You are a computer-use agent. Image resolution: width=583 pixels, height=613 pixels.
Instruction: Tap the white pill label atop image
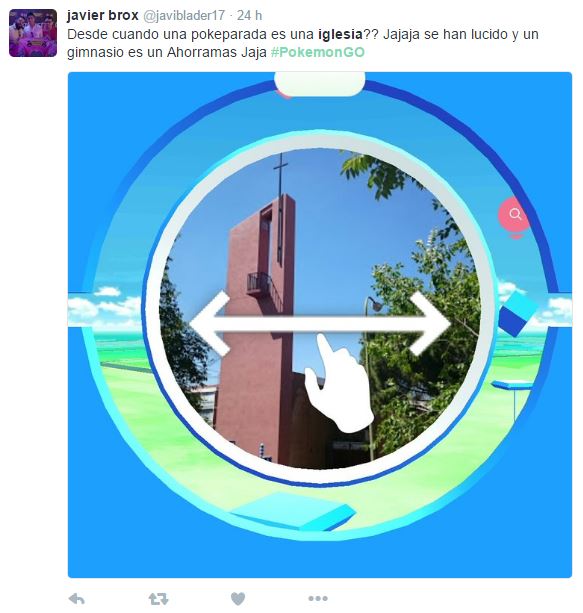click(320, 83)
